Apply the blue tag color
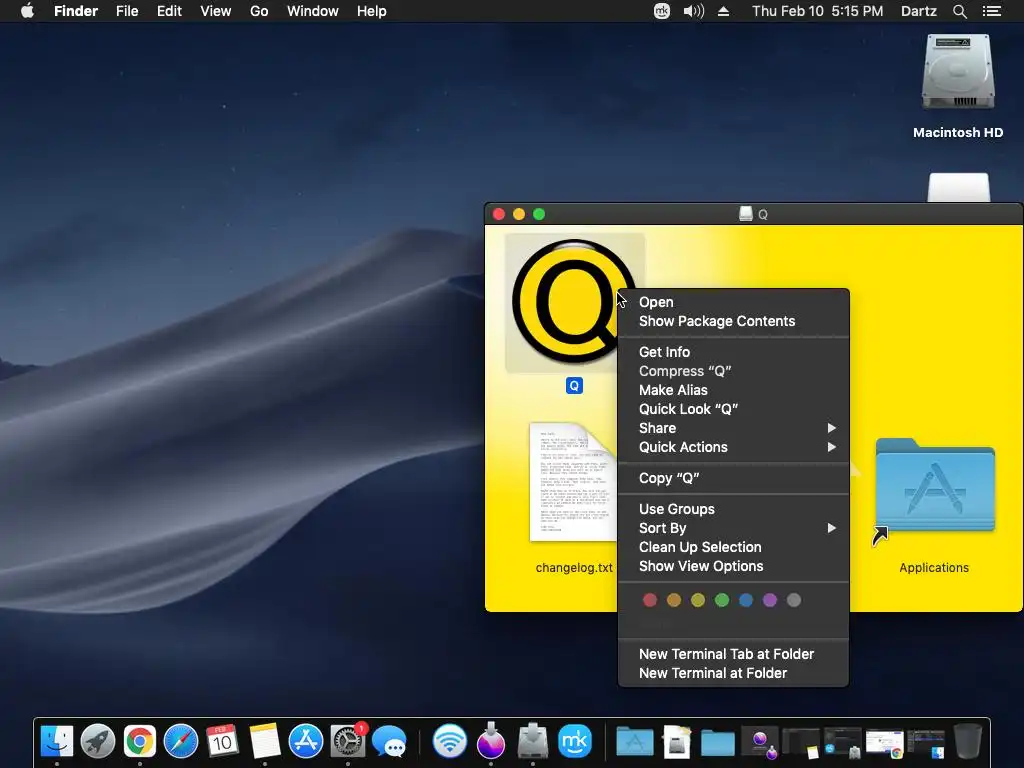The image size is (1024, 768). 746,600
